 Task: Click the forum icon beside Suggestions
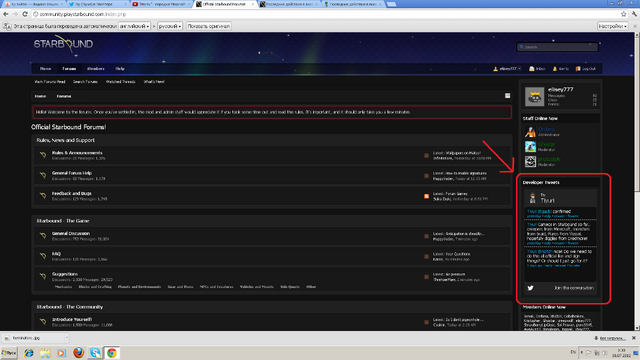click(x=43, y=277)
